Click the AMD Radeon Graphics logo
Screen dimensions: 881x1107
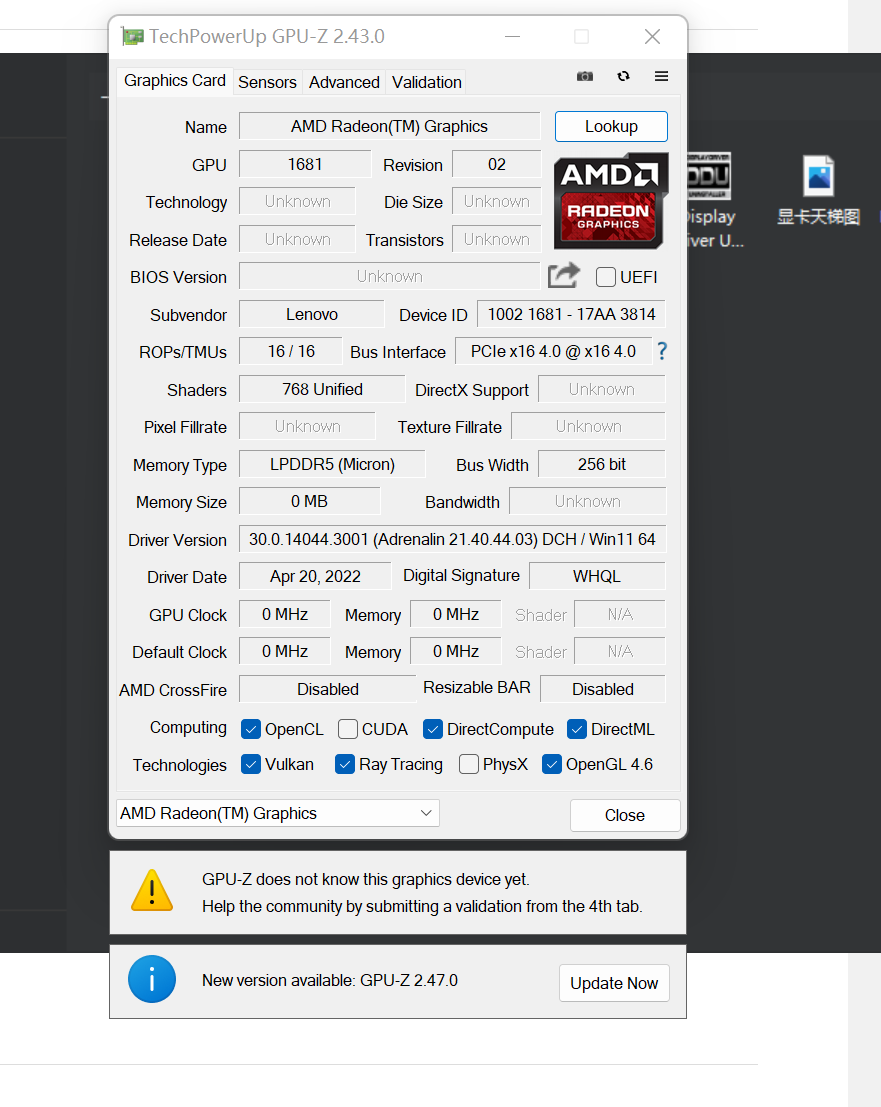pyautogui.click(x=611, y=201)
